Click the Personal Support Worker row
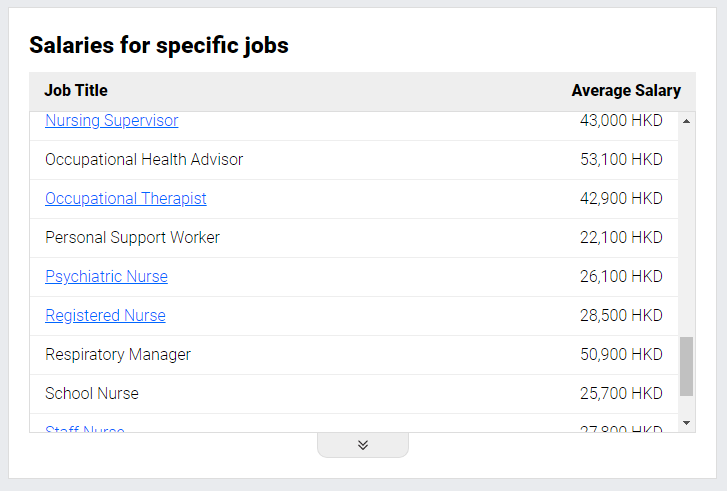727x491 pixels. click(354, 238)
